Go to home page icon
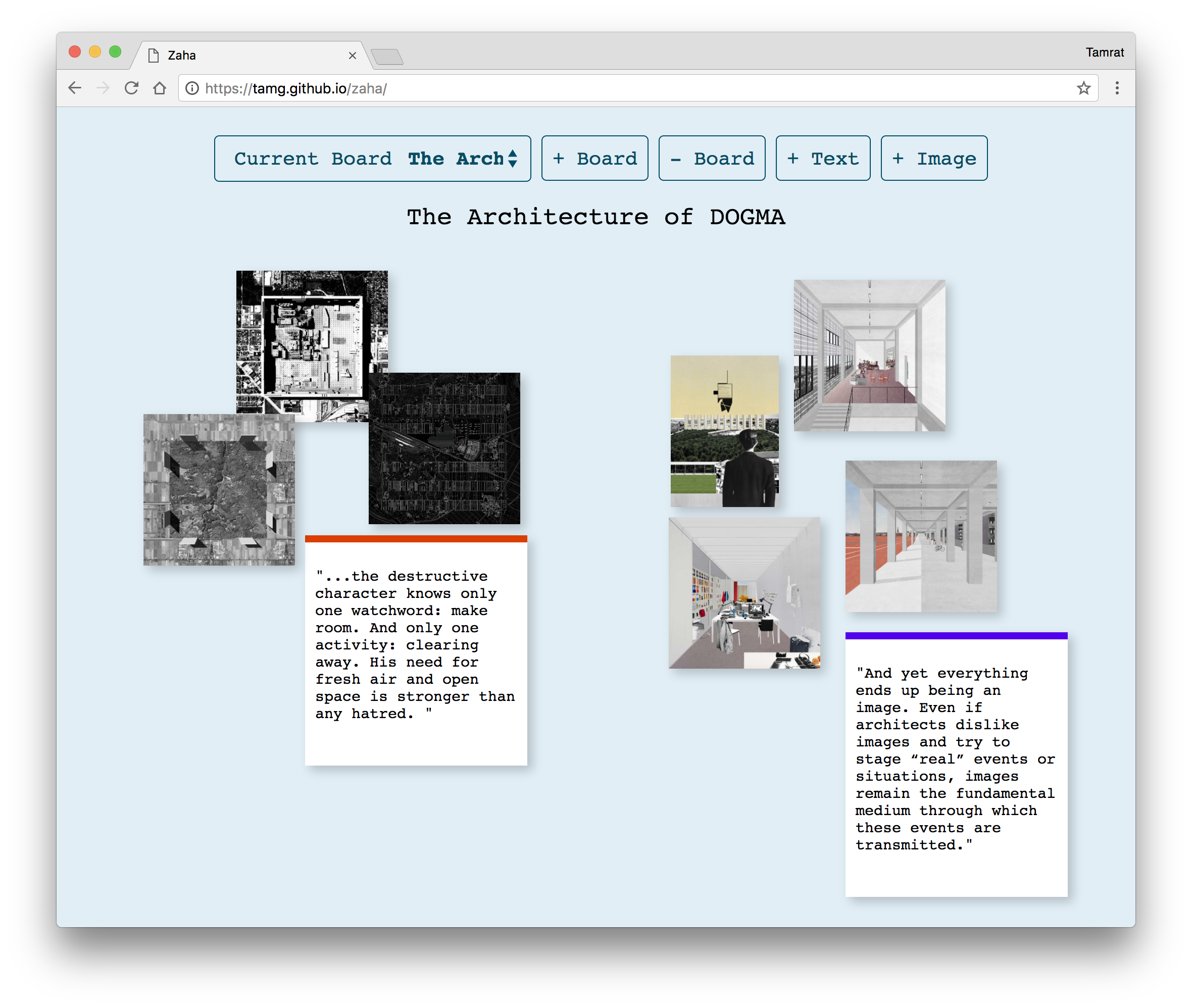The width and height of the screenshot is (1192, 1008). click(x=160, y=88)
